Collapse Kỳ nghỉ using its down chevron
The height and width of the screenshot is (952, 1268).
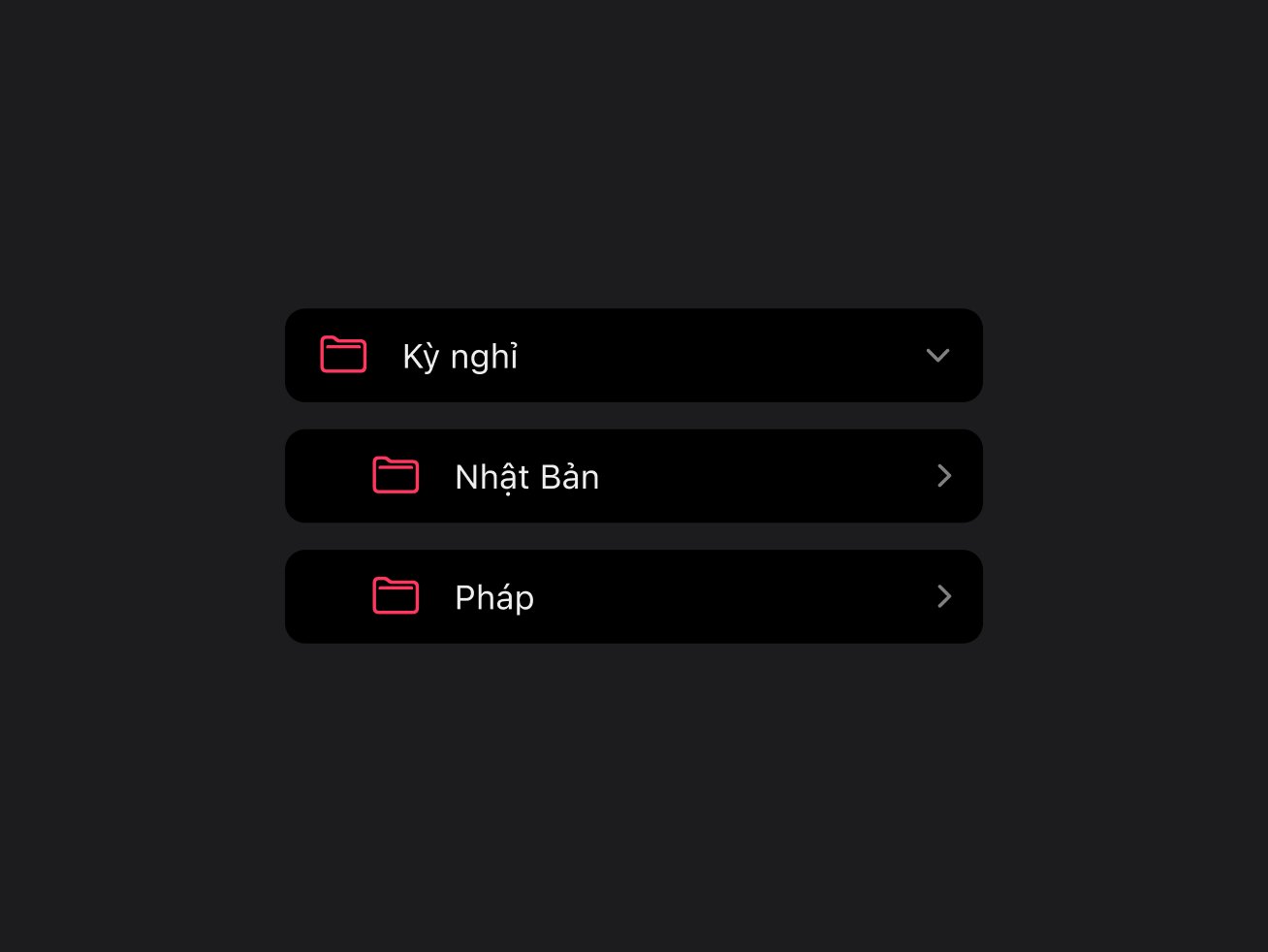[937, 356]
